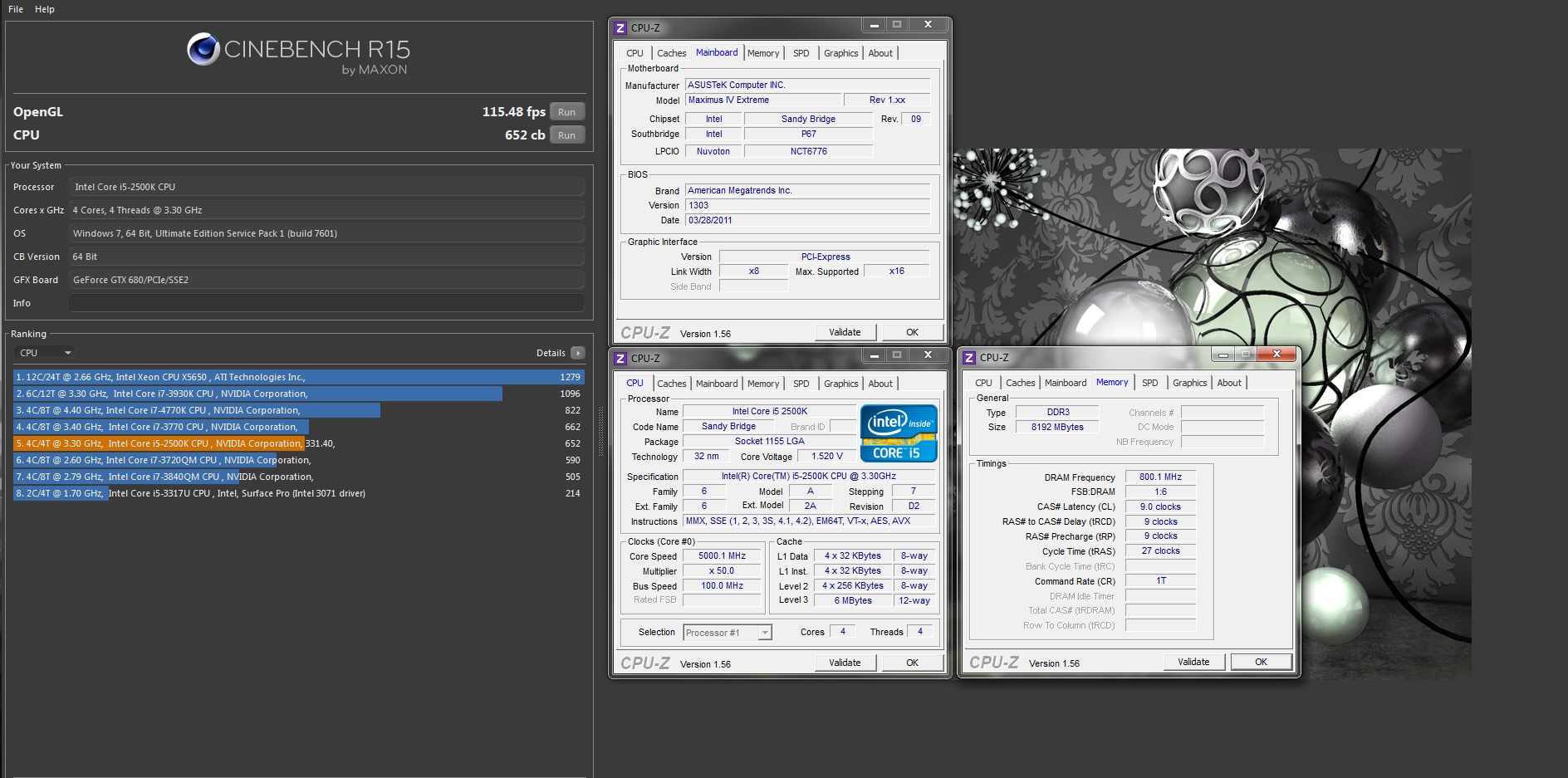Open About tab in Mainboard CPU-Z window
Screen dimensions: 1568x778
[x=880, y=53]
